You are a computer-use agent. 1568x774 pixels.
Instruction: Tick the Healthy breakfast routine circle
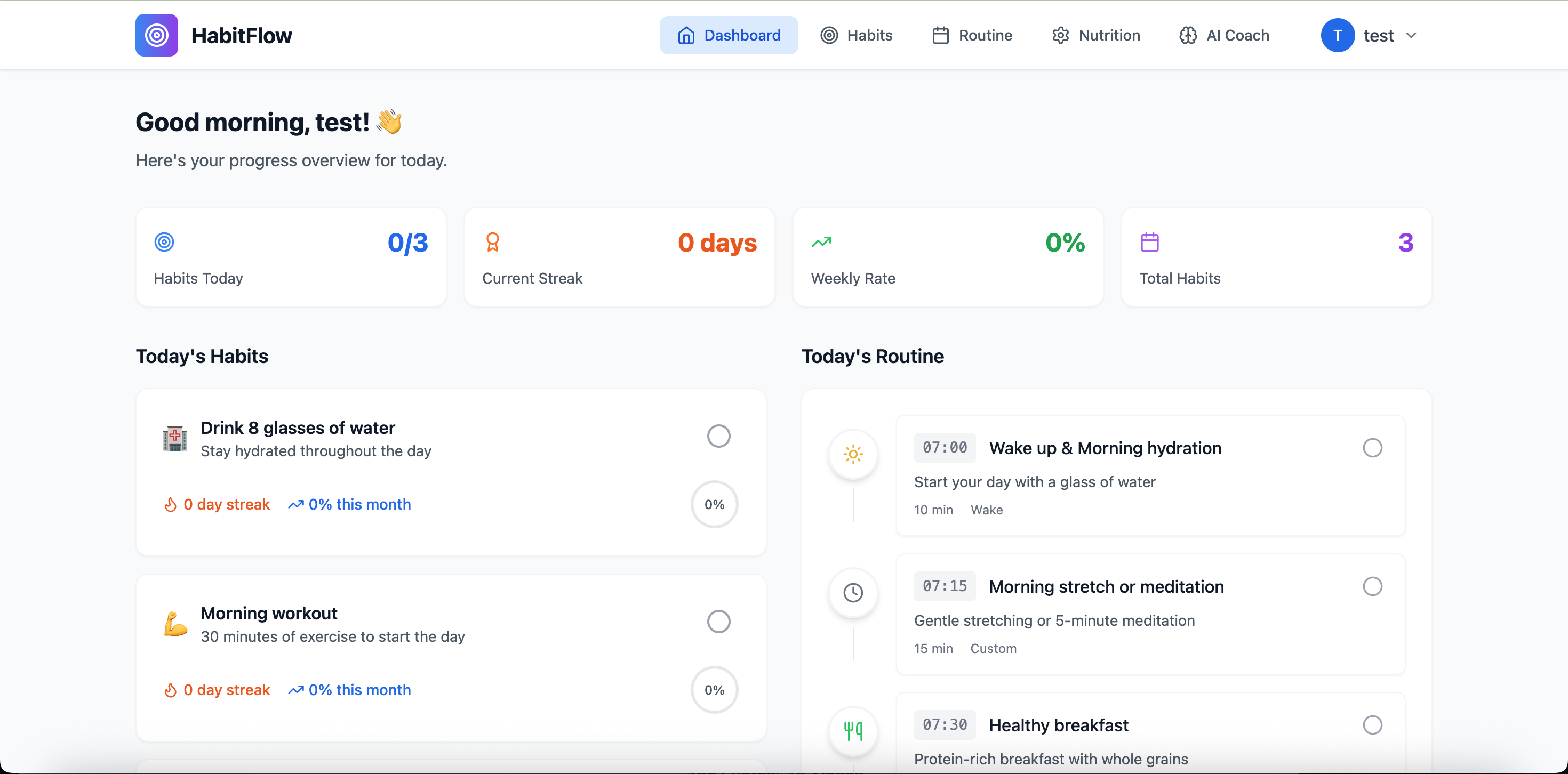[x=1372, y=725]
